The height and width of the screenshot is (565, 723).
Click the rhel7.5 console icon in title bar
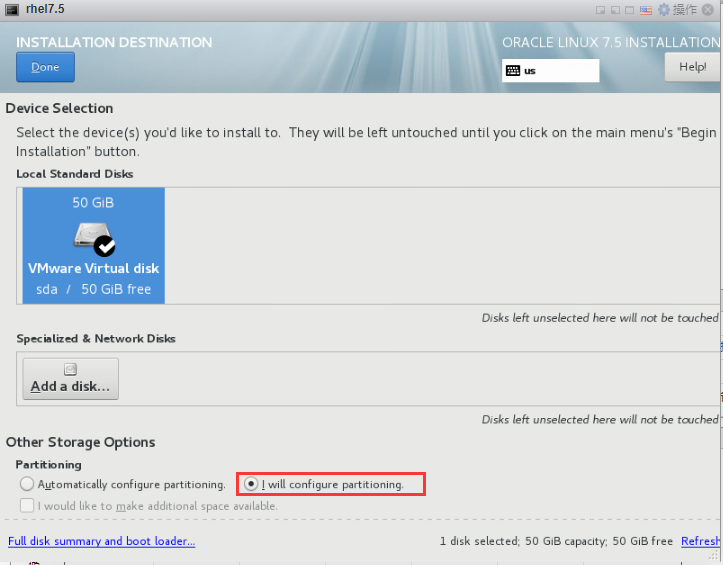tap(12, 10)
